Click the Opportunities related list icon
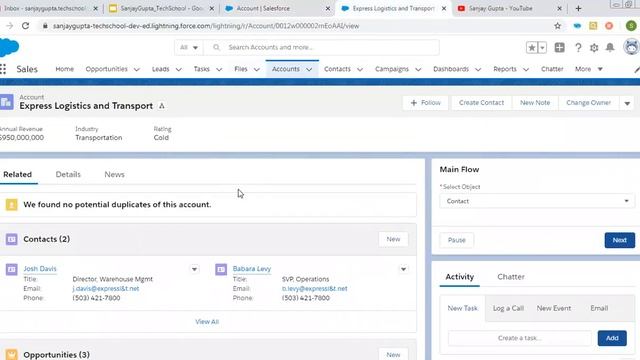The height and width of the screenshot is (360, 640). pyautogui.click(x=11, y=354)
